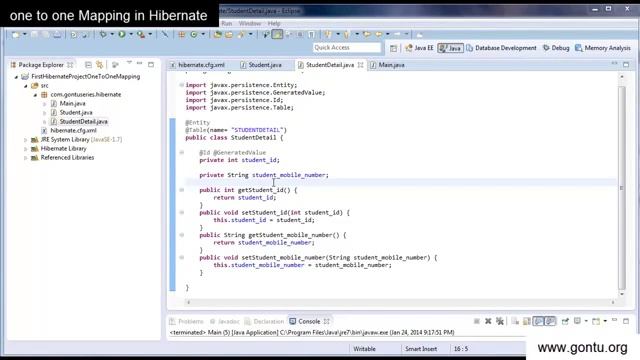
Task: Open the Run launch dropdown arrow
Action: coord(131,35)
